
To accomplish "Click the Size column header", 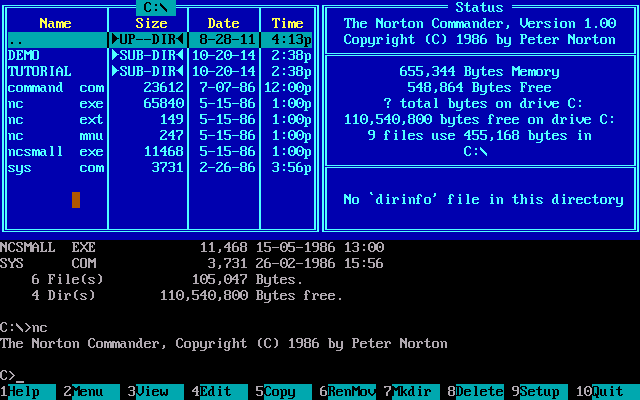I will coord(151,23).
